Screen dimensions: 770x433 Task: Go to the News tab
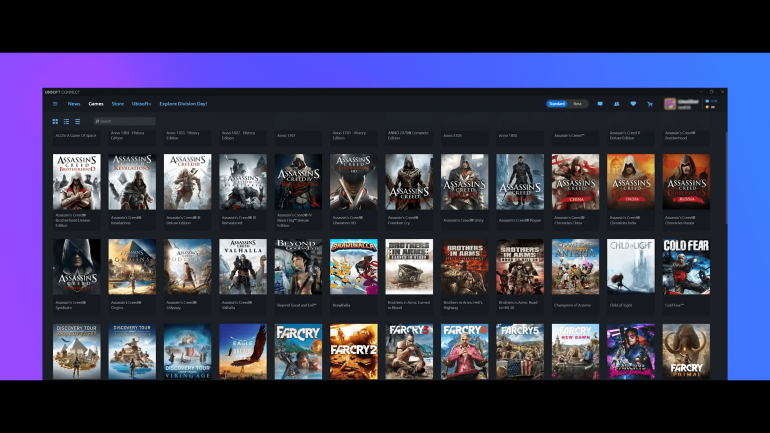point(74,104)
